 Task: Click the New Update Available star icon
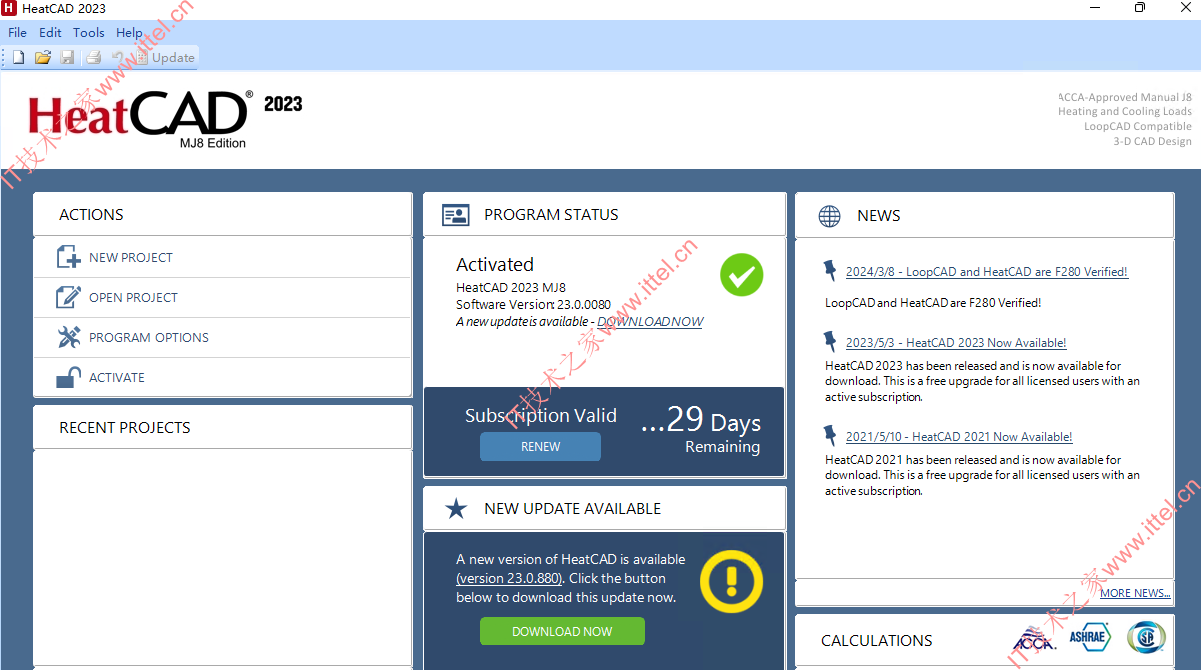(456, 509)
